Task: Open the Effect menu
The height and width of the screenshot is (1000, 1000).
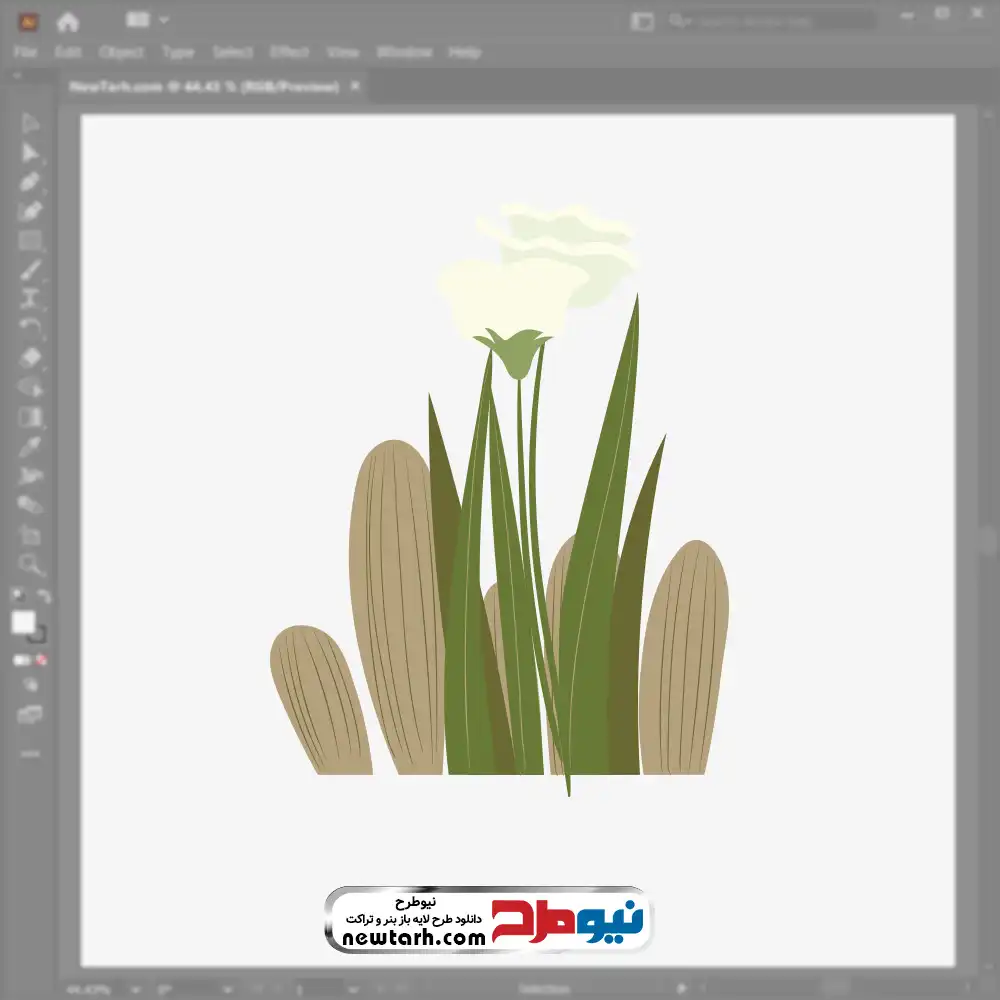Action: click(x=289, y=52)
